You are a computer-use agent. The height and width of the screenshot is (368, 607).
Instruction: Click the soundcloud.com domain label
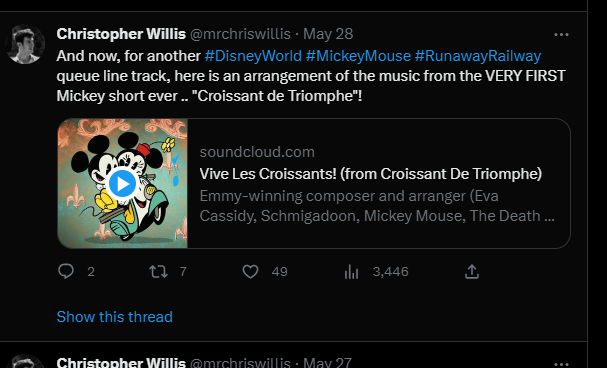[257, 152]
